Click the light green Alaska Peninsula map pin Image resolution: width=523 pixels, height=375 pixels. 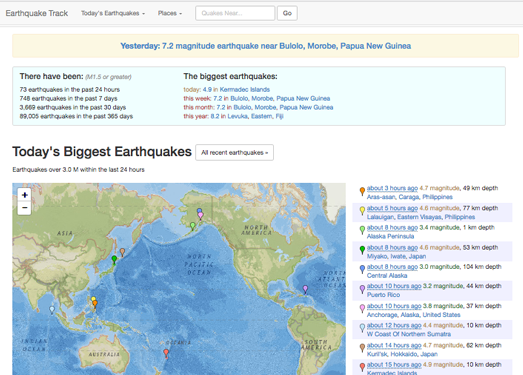point(192,226)
